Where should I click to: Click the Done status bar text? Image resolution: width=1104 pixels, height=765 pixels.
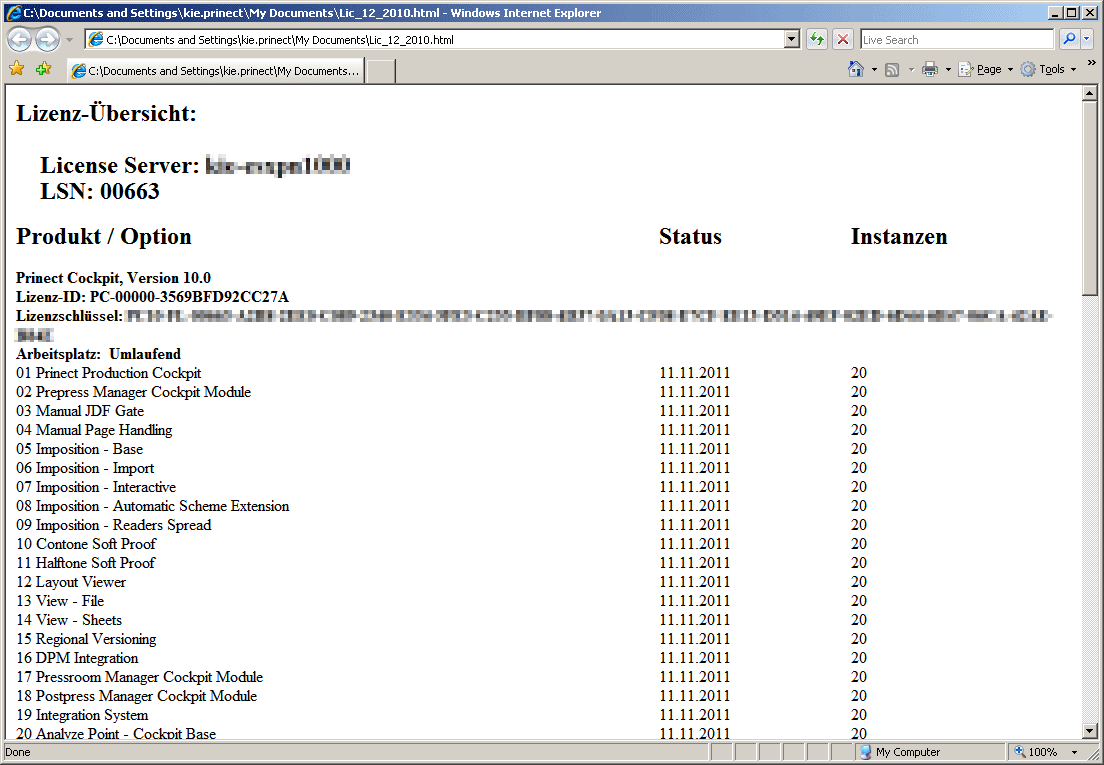(x=18, y=752)
